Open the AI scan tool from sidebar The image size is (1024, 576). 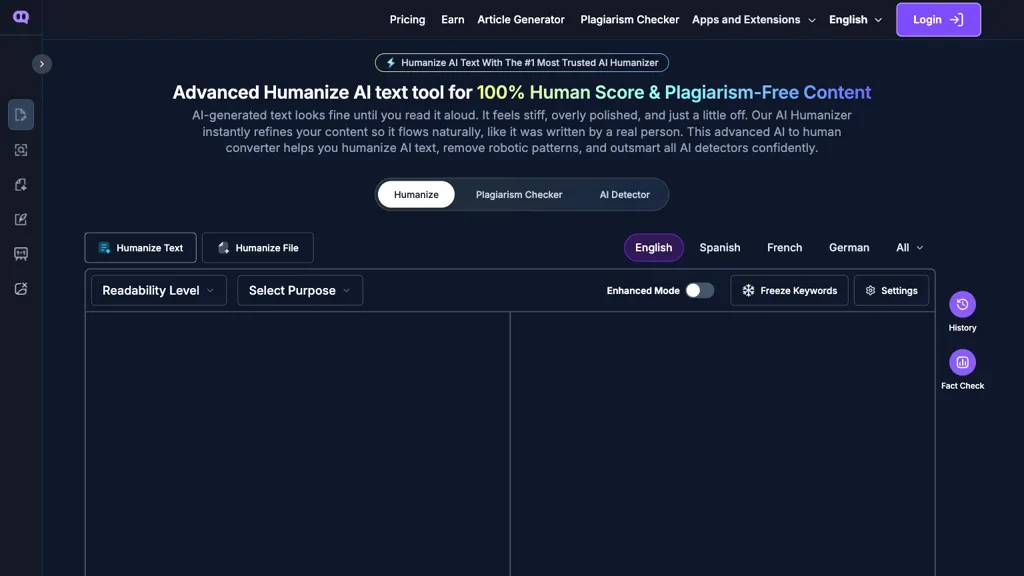[x=20, y=149]
